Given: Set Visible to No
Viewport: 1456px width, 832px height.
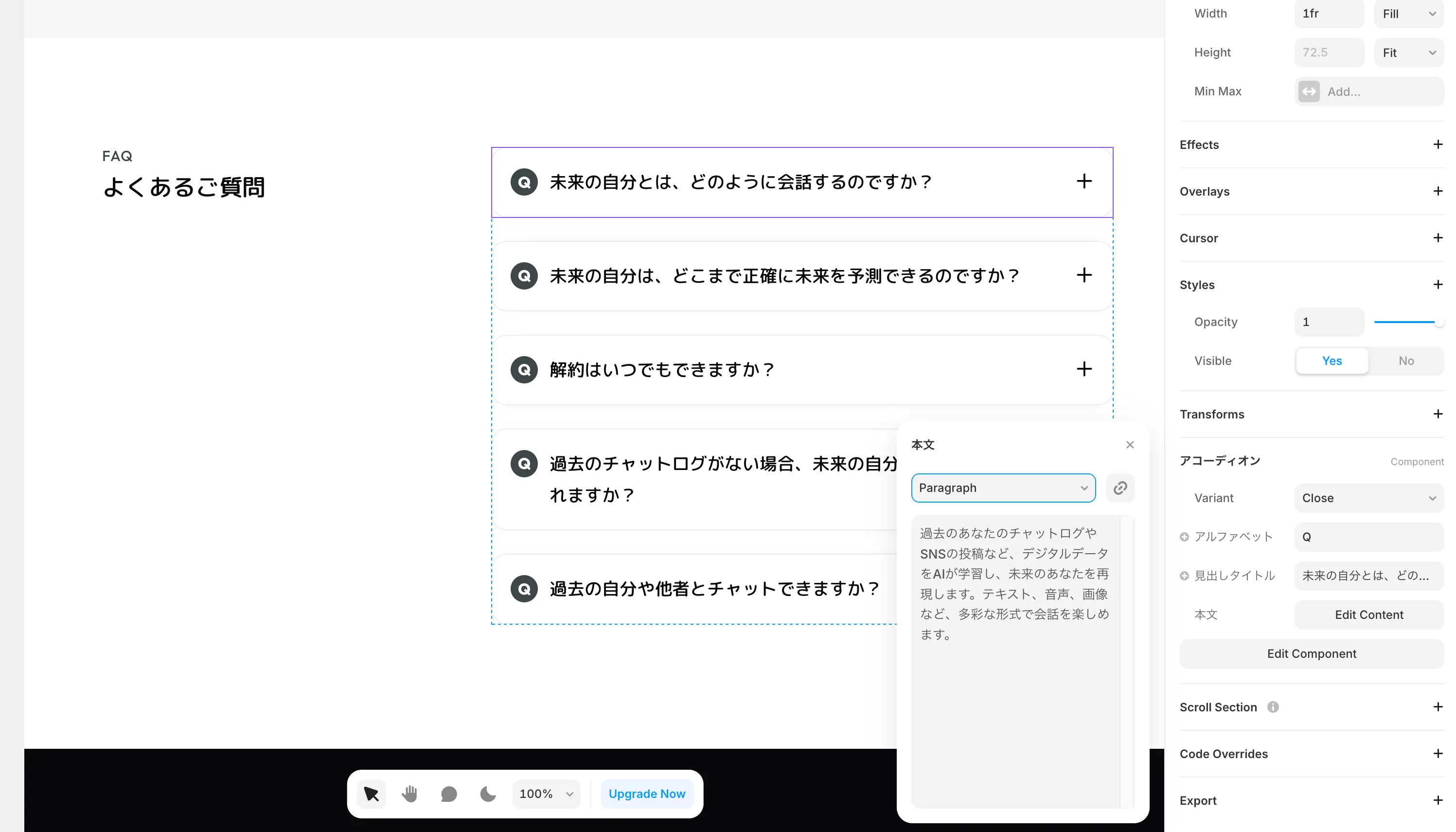Looking at the screenshot, I should click(1406, 361).
